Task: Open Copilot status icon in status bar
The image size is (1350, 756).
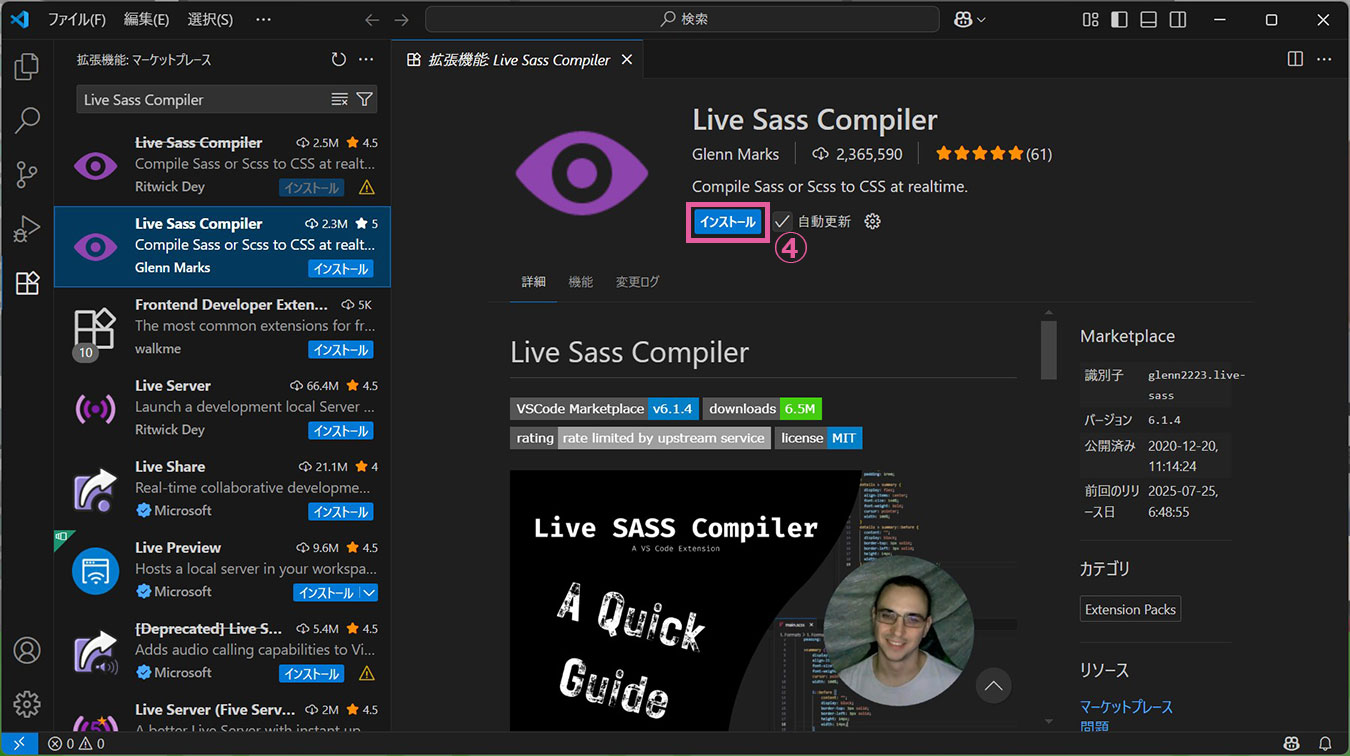Action: 1292,744
